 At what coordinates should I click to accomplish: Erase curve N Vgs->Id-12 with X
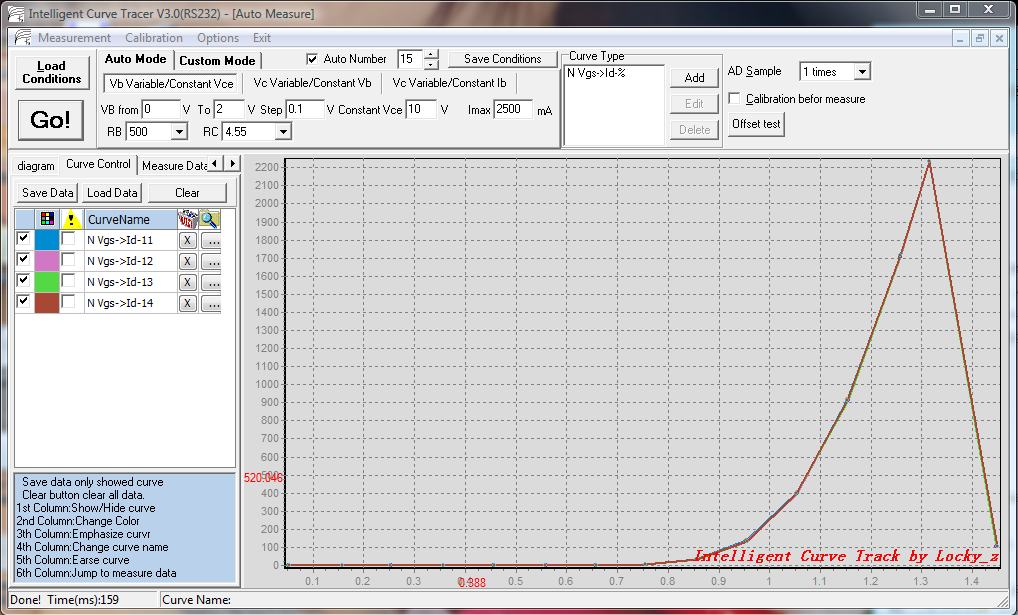[x=187, y=261]
